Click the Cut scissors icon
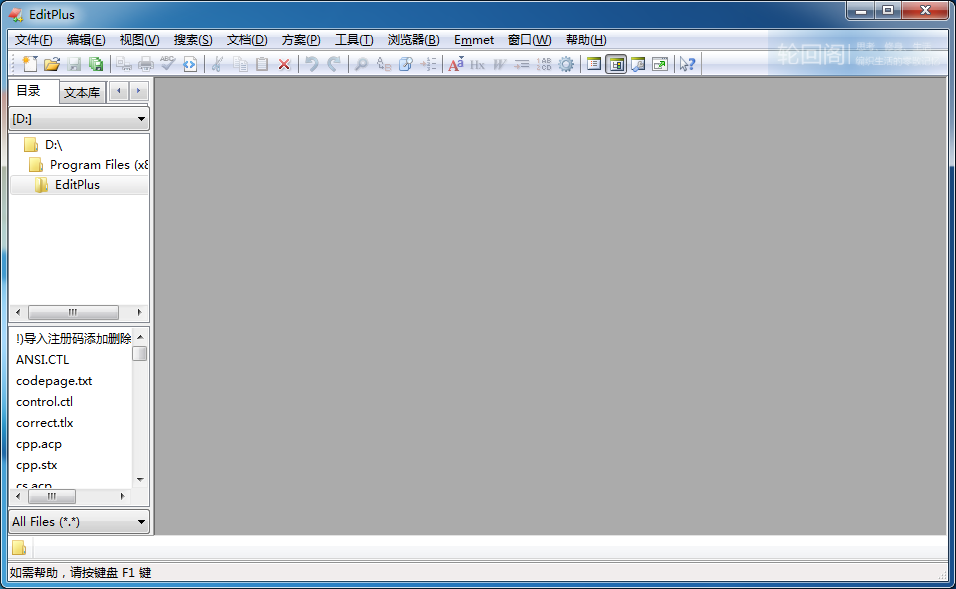956x589 pixels. [x=217, y=64]
